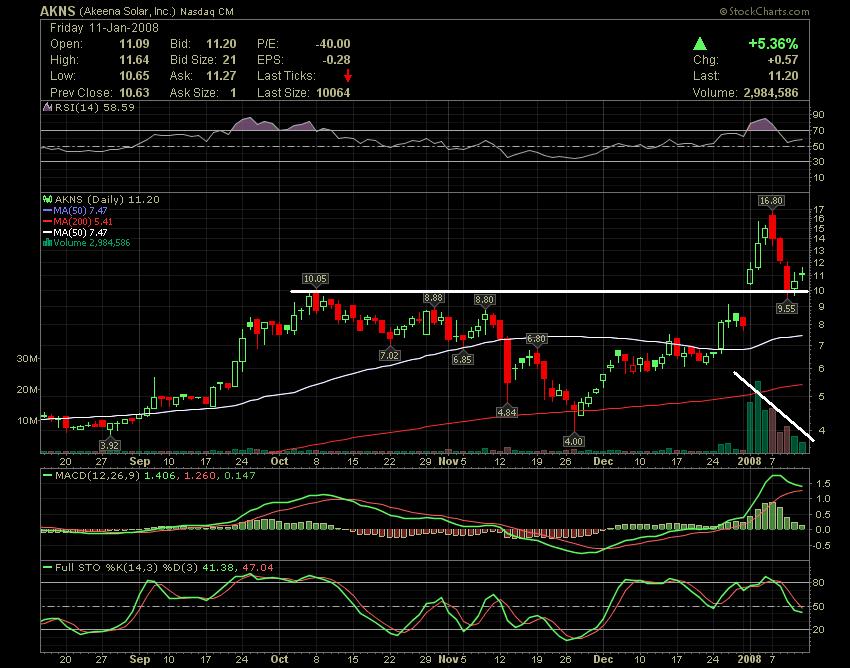Click the 16.80 peak price label

[x=771, y=201]
